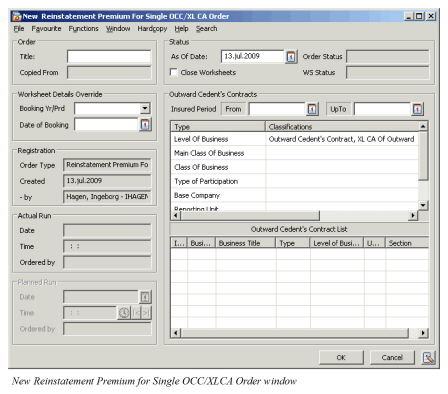Viewport: 448px width, 394px height.
Task: Click the Classifications column header
Action: coord(342,127)
